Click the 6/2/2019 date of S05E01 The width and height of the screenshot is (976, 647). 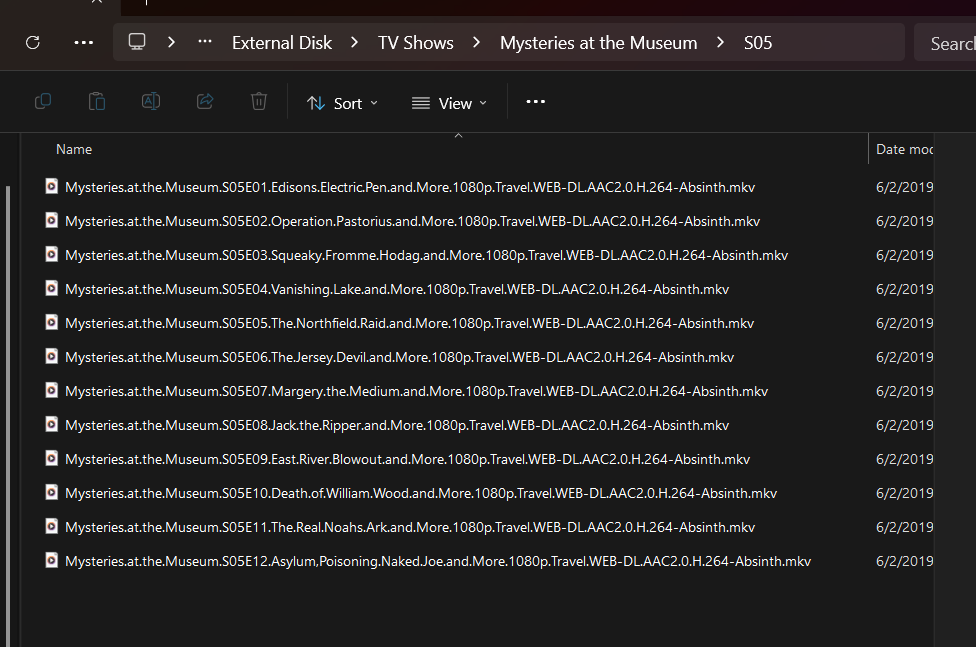[x=904, y=187]
